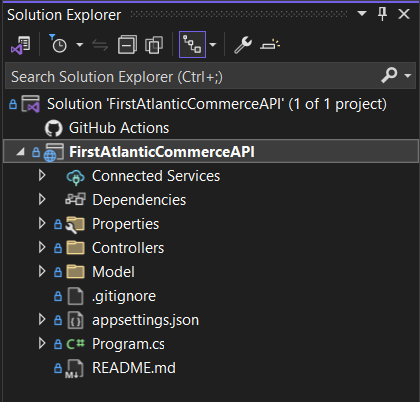This screenshot has height=402, width=420.
Task: Click the Pending Changes Filter clock icon
Action: [x=58, y=44]
